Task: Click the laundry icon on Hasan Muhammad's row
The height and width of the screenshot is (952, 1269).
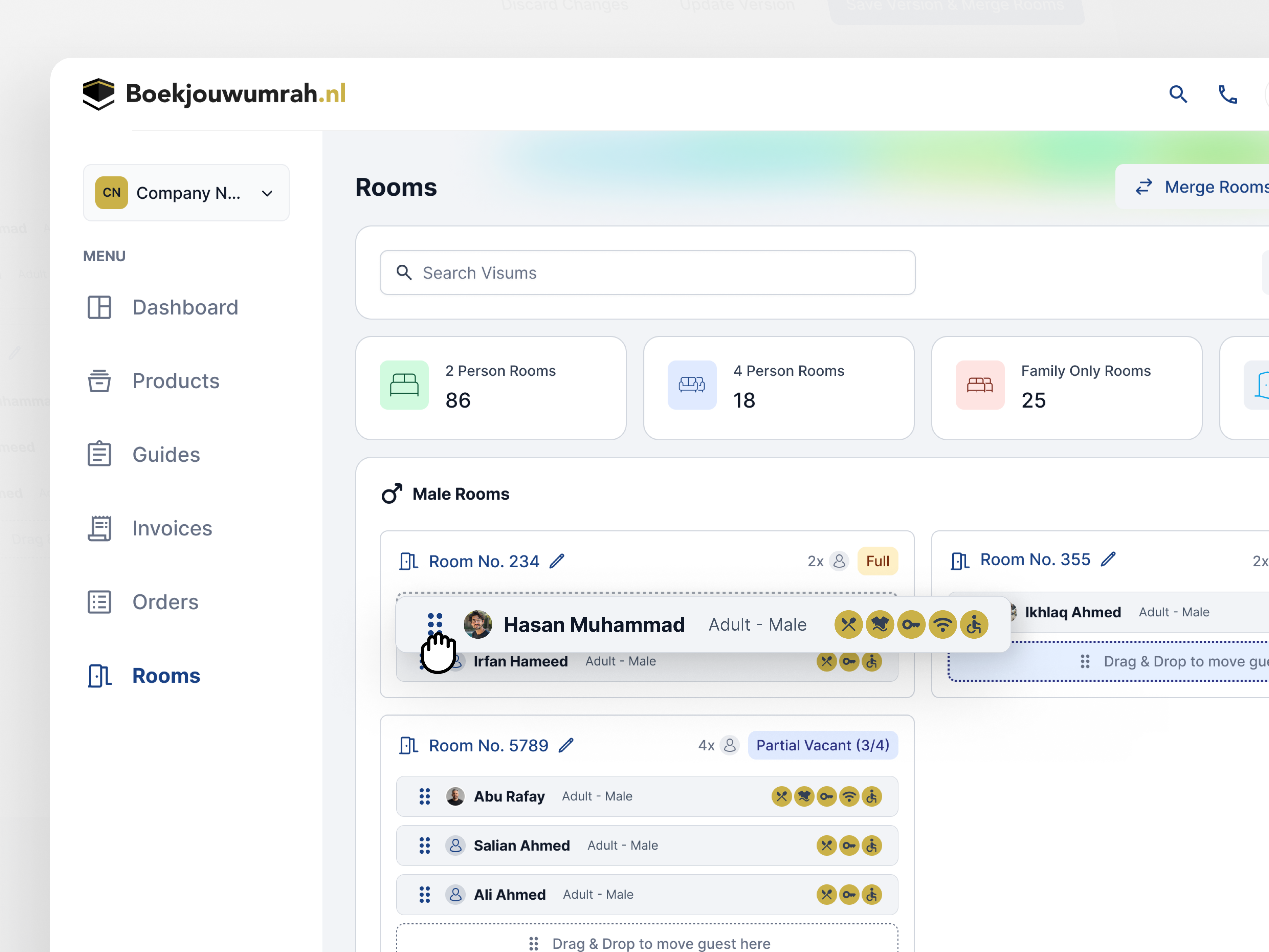Action: pyautogui.click(x=881, y=624)
